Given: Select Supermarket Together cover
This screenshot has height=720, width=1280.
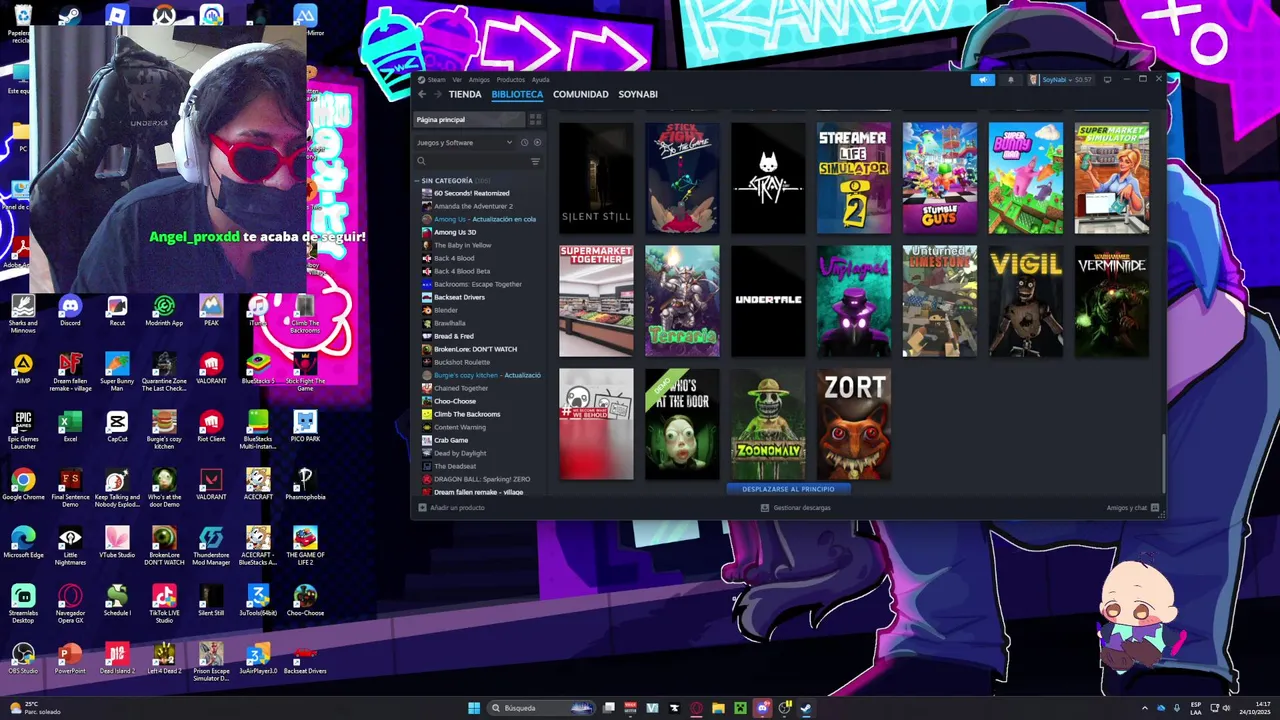Looking at the screenshot, I should click(x=596, y=301).
